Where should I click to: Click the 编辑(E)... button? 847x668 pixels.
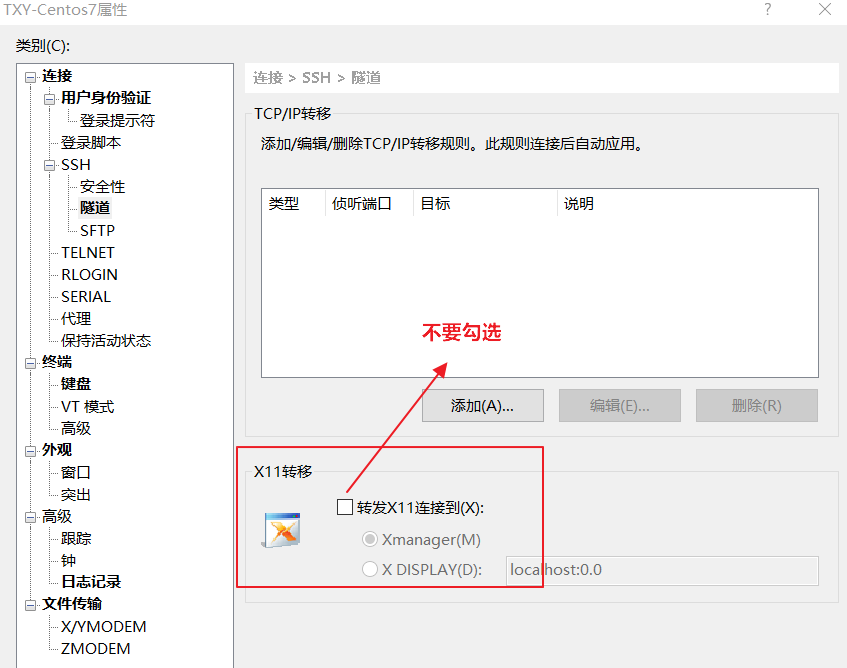(620, 406)
